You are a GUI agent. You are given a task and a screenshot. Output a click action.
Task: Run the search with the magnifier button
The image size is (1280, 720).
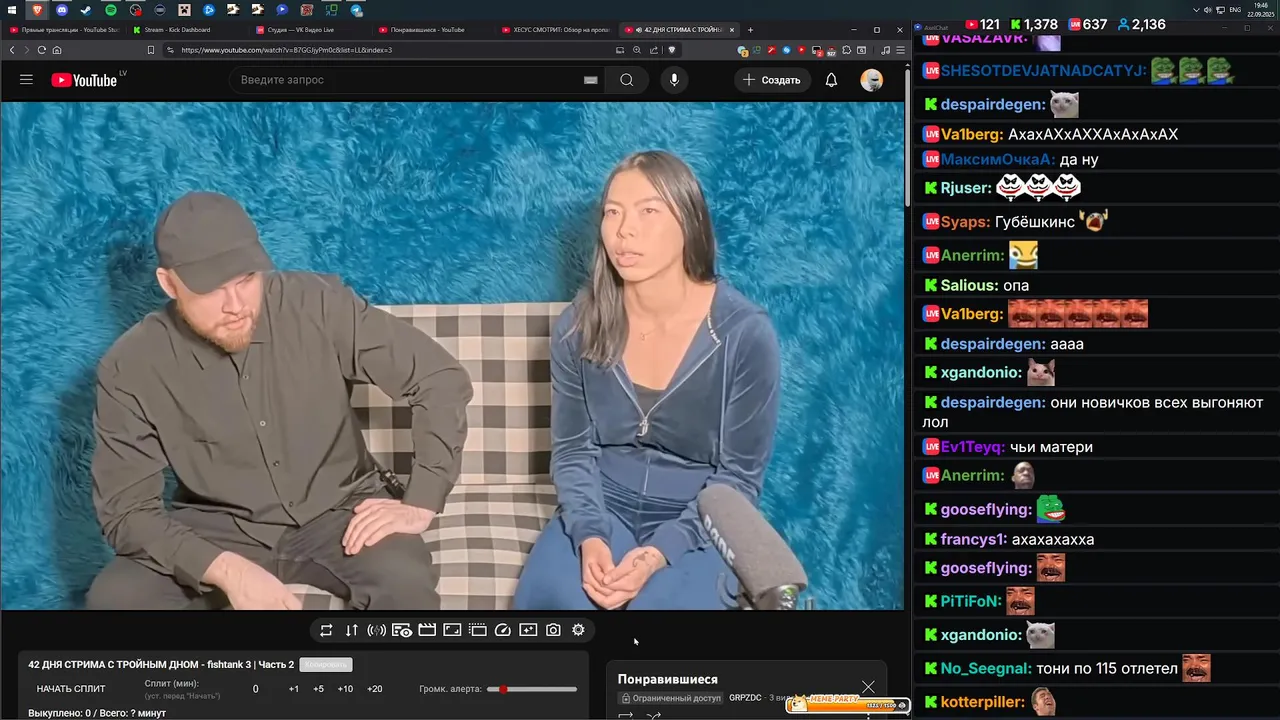click(x=626, y=80)
